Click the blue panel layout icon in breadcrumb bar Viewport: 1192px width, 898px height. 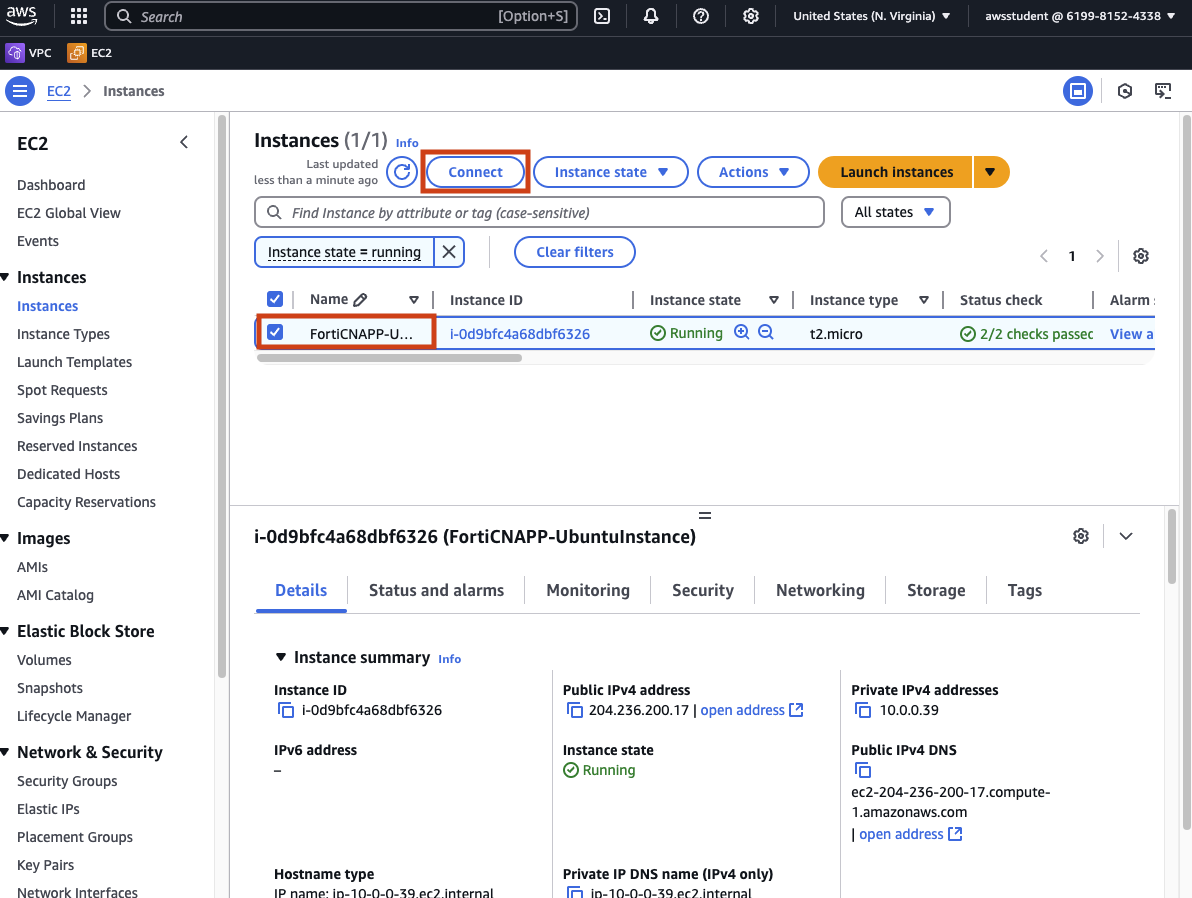1077,91
